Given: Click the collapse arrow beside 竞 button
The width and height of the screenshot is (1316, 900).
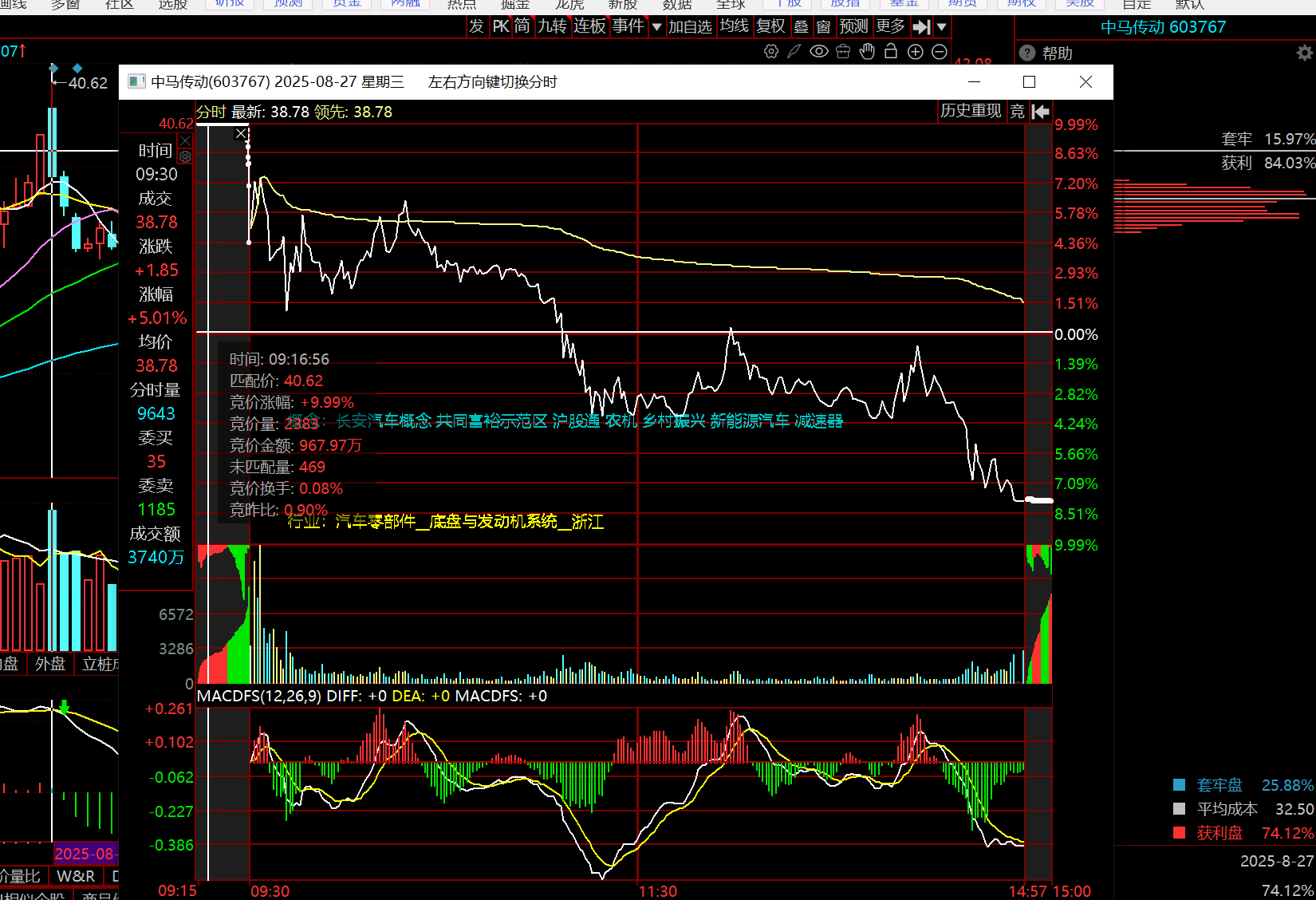Looking at the screenshot, I should tap(1040, 112).
